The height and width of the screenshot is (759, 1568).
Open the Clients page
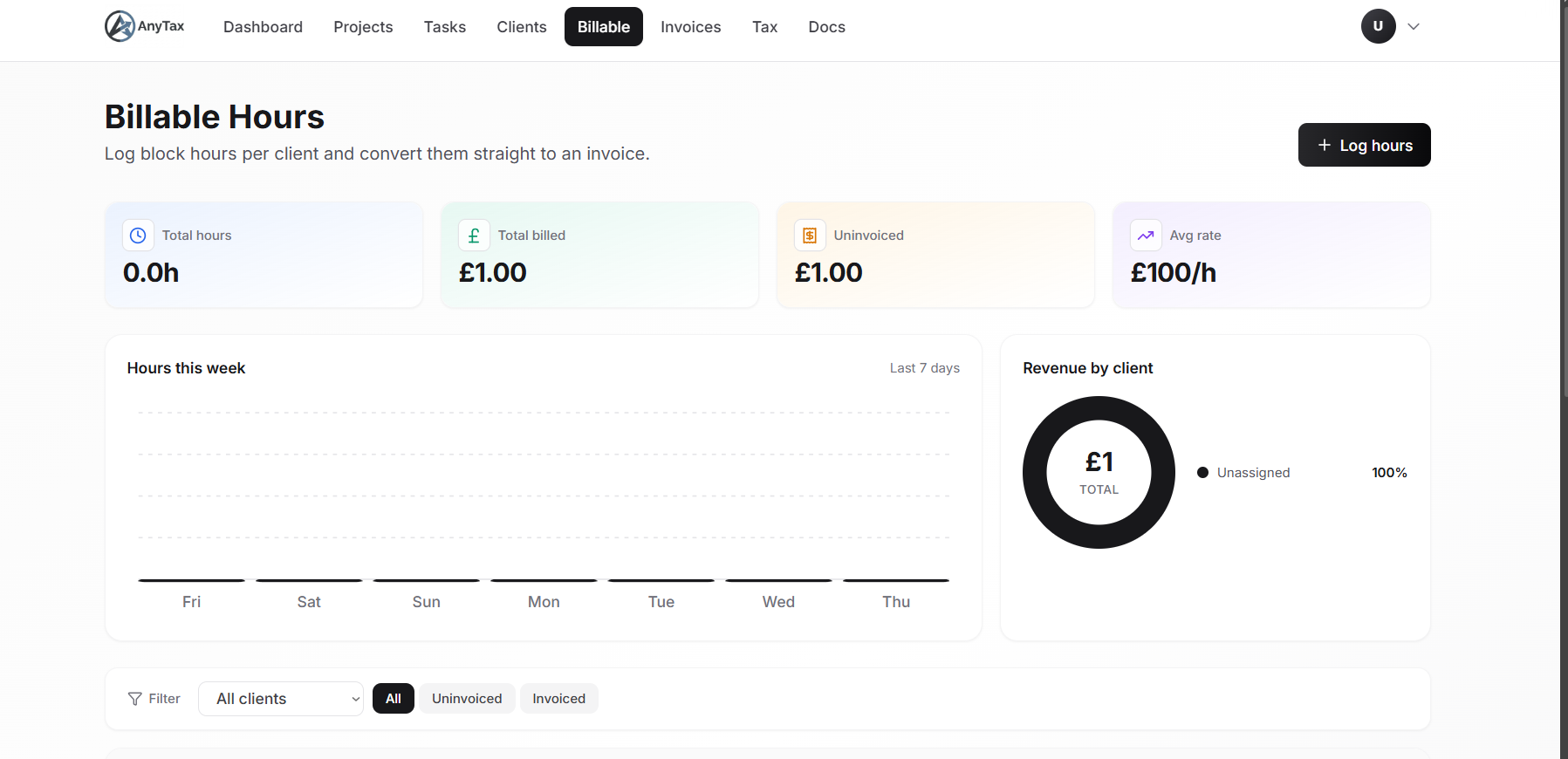tap(522, 27)
